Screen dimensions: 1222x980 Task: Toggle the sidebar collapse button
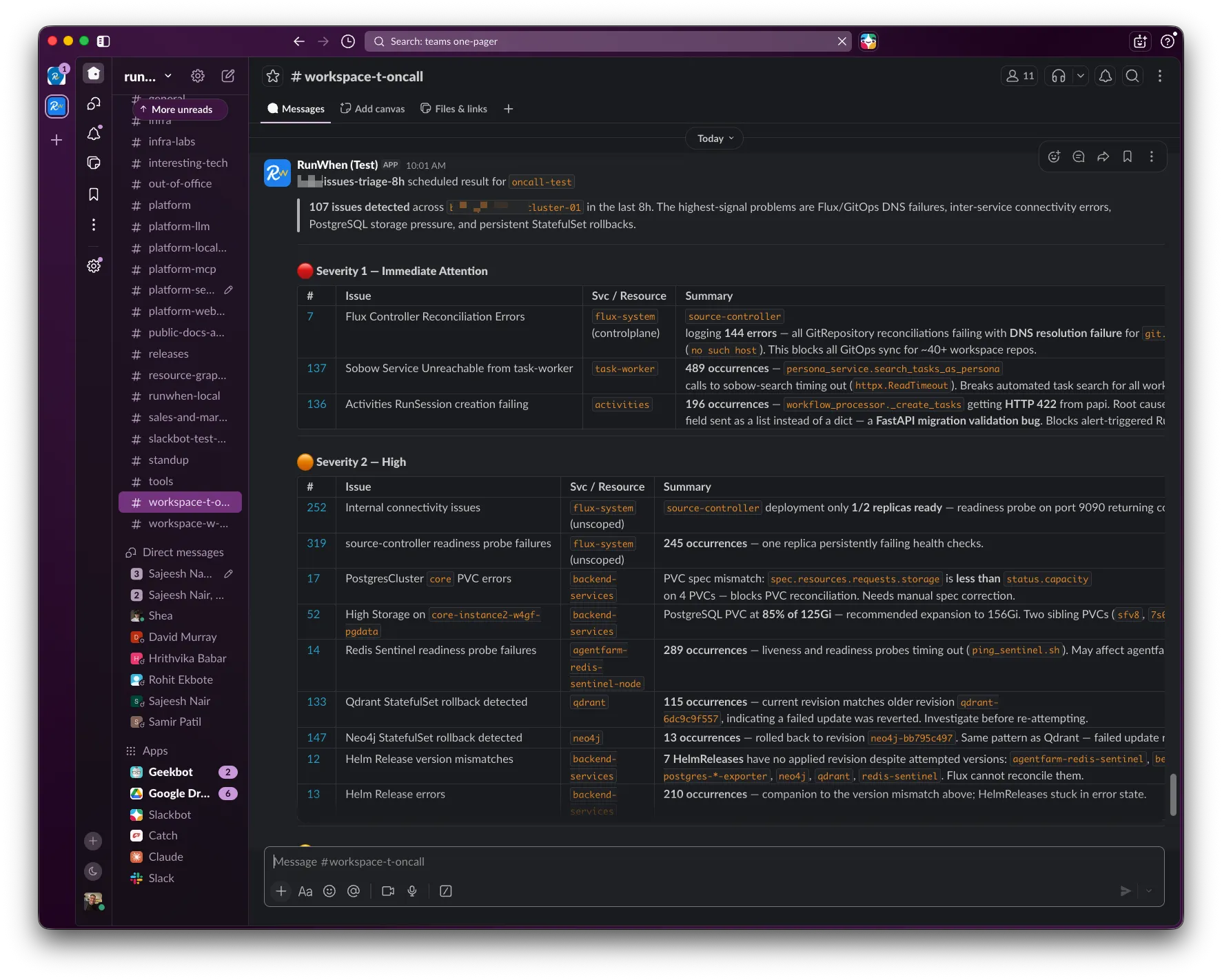103,41
